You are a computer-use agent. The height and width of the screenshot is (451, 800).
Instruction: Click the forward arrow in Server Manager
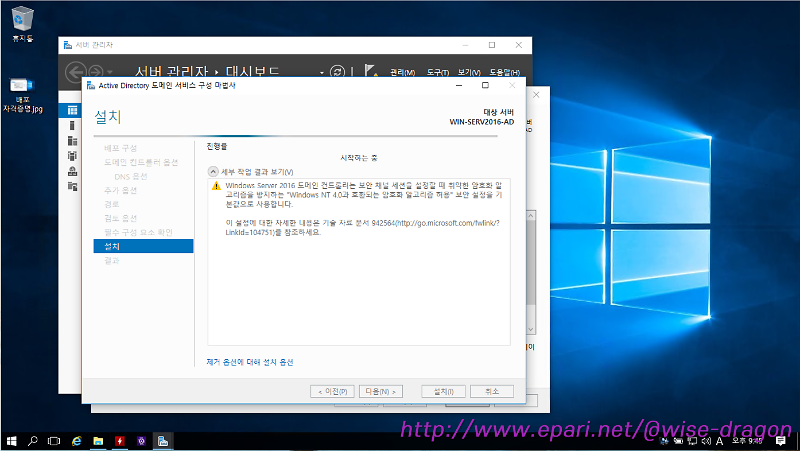point(96,72)
